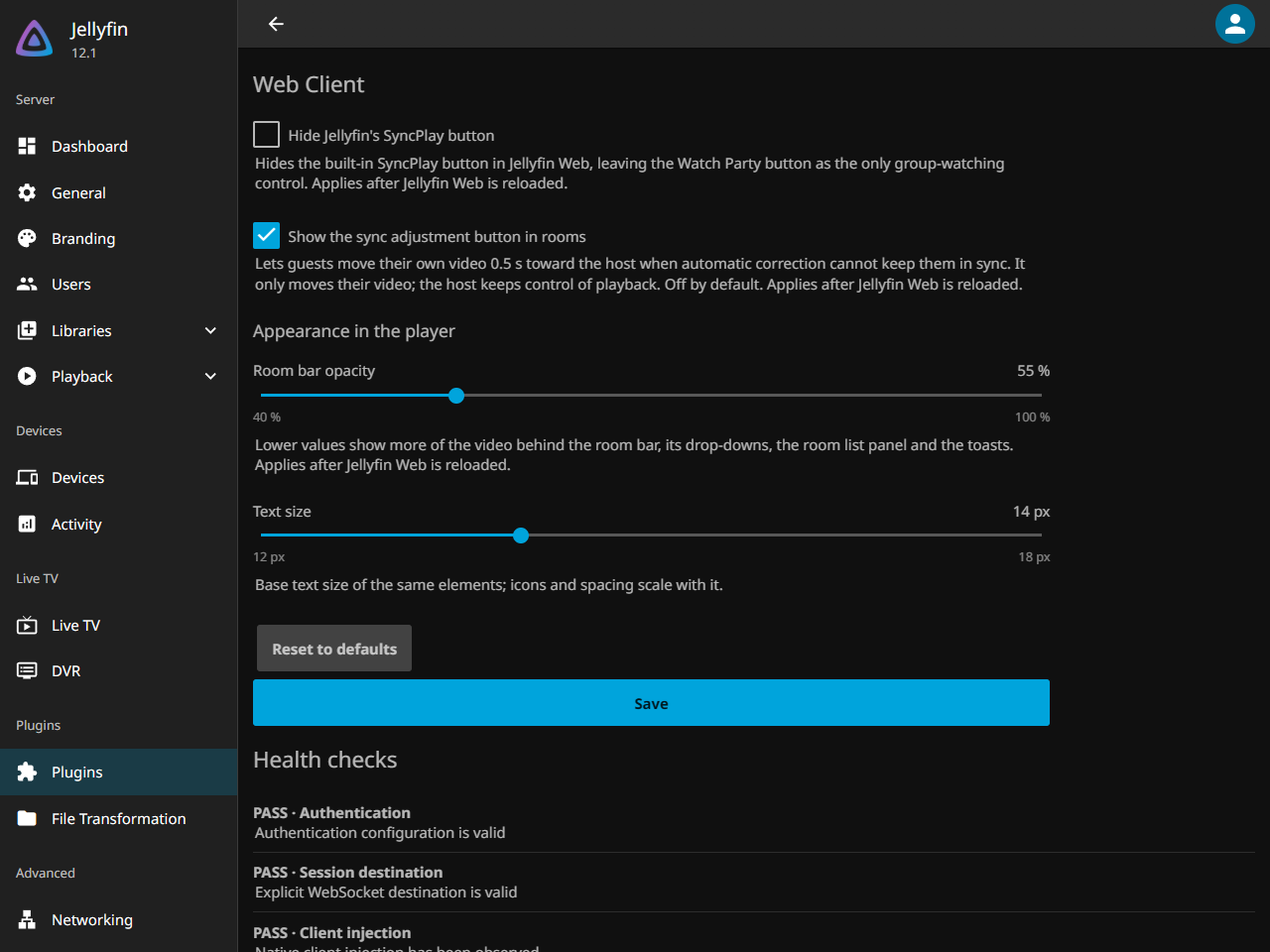Click the Dashboard grid icon
The height and width of the screenshot is (952, 1270).
[x=27, y=146]
